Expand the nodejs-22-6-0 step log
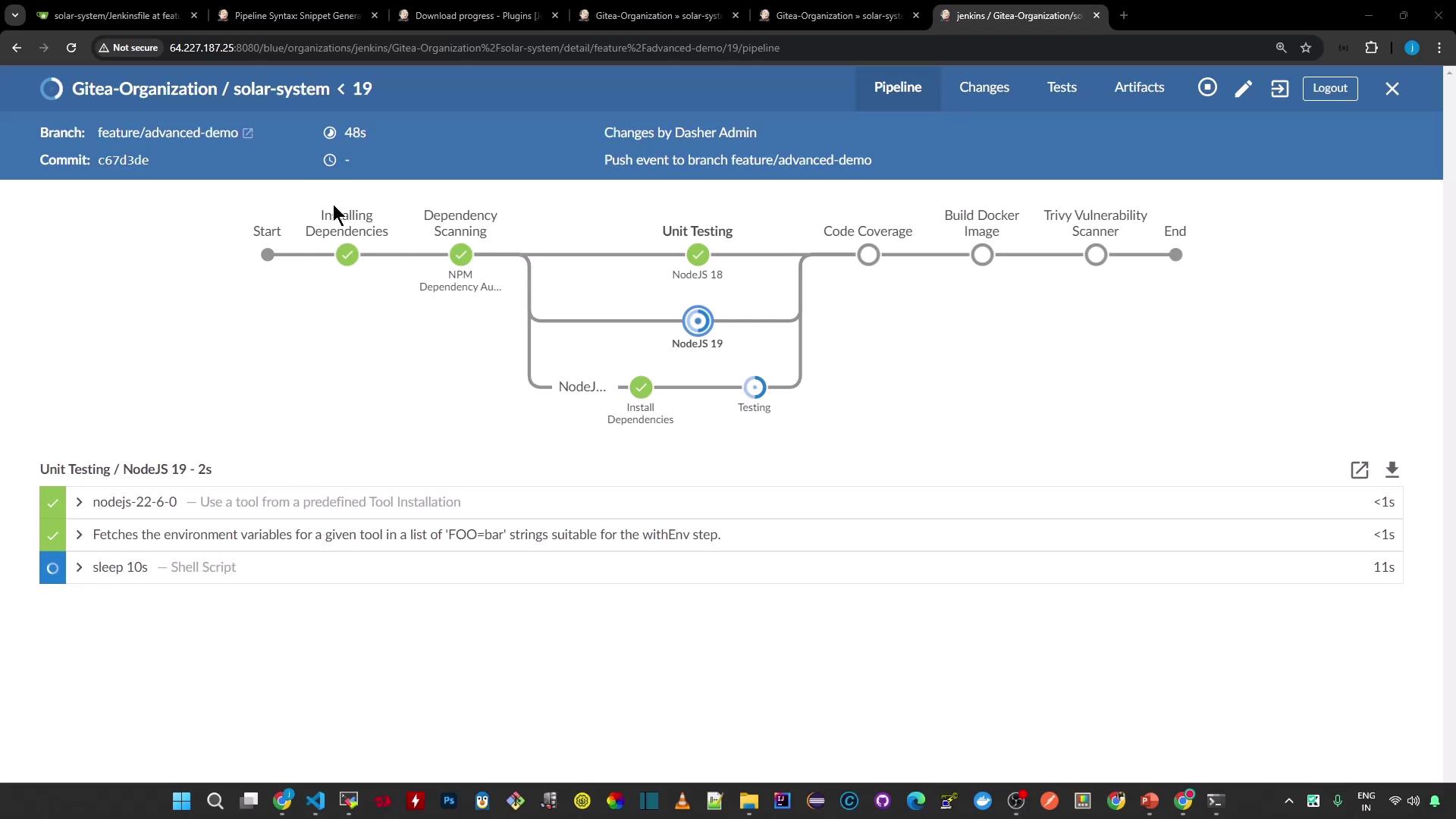Image resolution: width=1456 pixels, height=819 pixels. coord(79,502)
